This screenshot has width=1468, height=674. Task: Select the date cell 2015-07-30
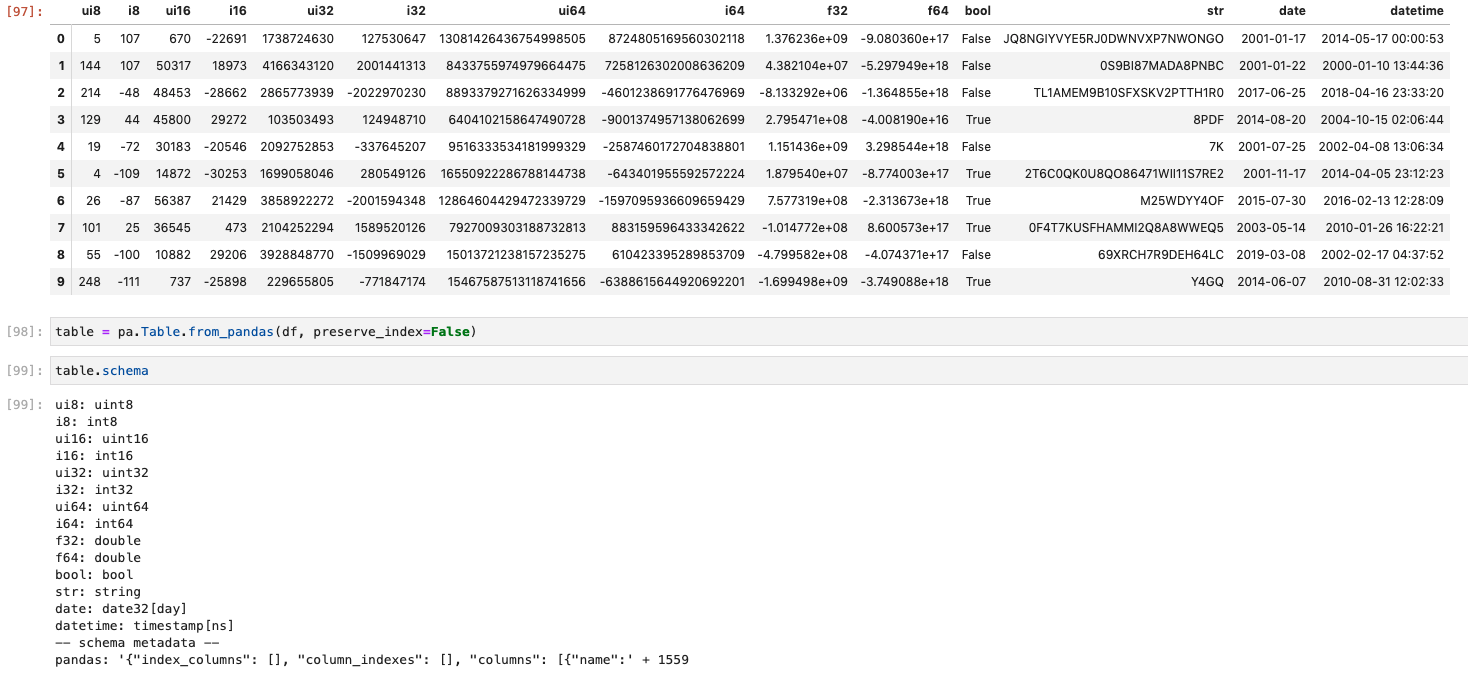tap(1272, 200)
